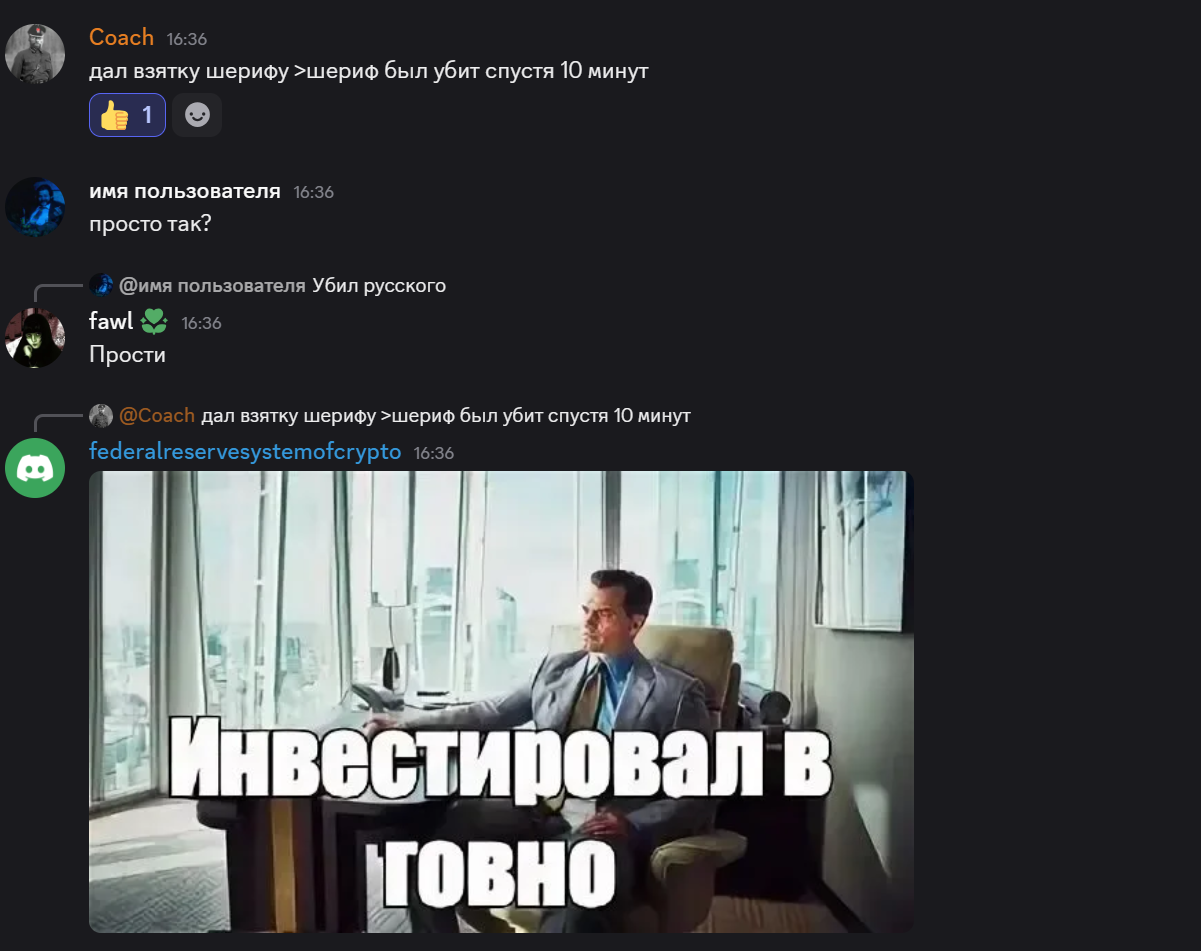The height and width of the screenshot is (951, 1201).
Task: Click Coach's profile avatar
Action: coord(35,54)
